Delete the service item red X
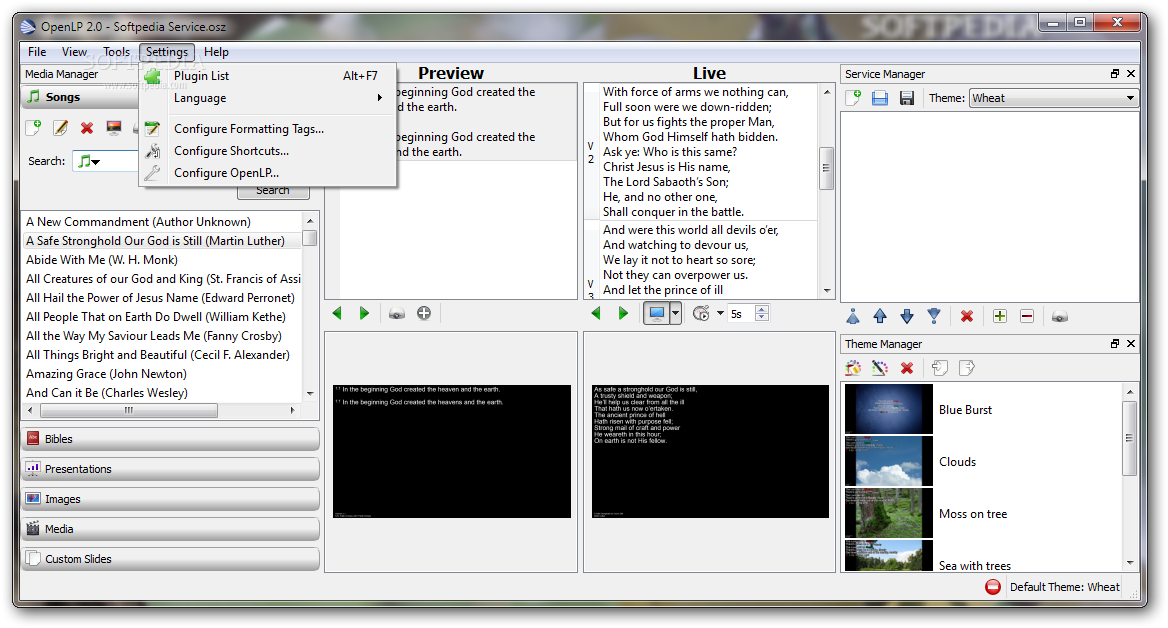 pos(967,317)
